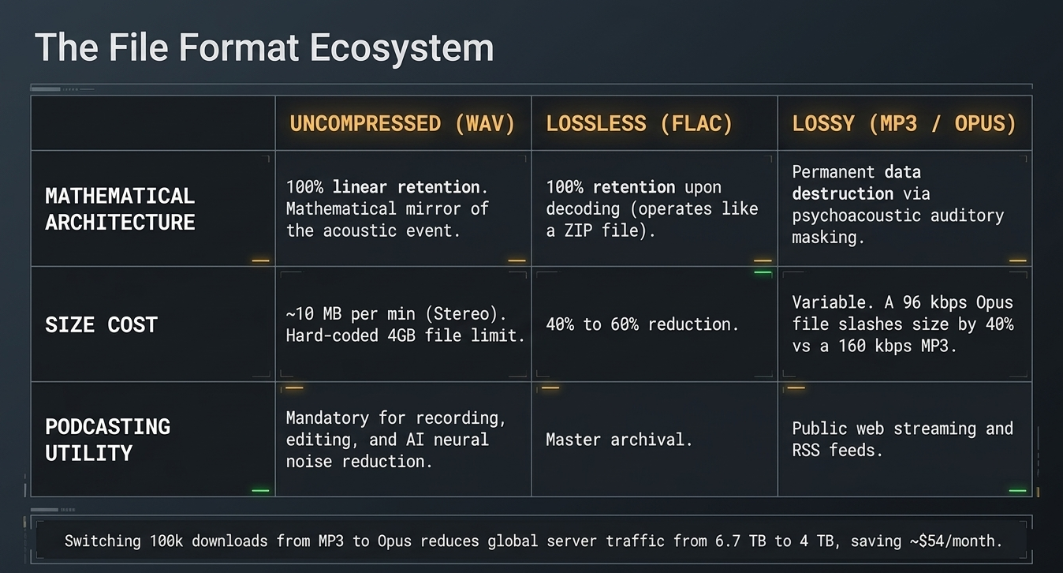Select the PODCASTING UTILITY row label
This screenshot has width=1063, height=573.
point(108,439)
